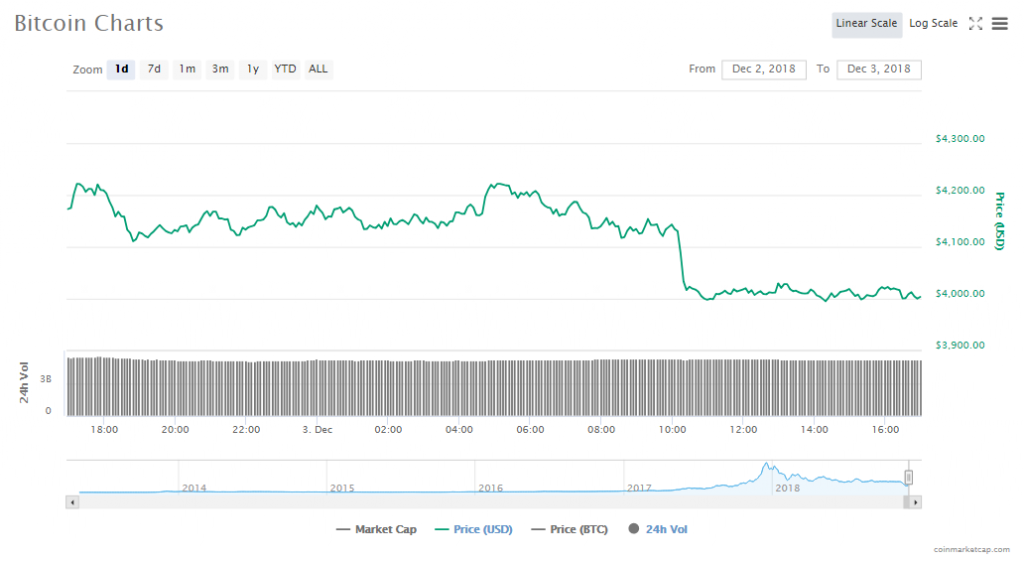Viewport: 1024px width, 561px height.
Task: Click navigator scrollbar right arrow
Action: [x=915, y=501]
